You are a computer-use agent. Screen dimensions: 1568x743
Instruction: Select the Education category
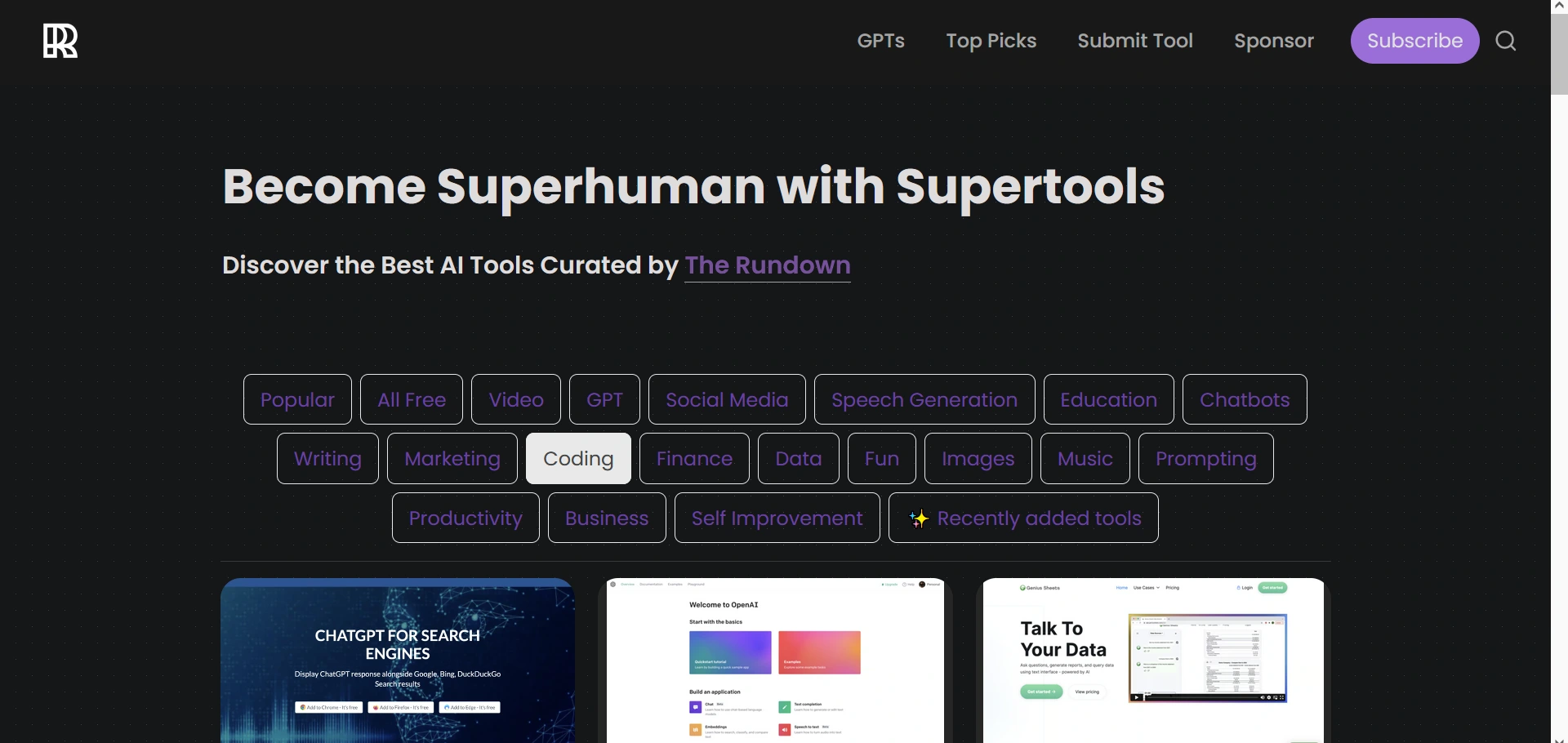point(1108,399)
